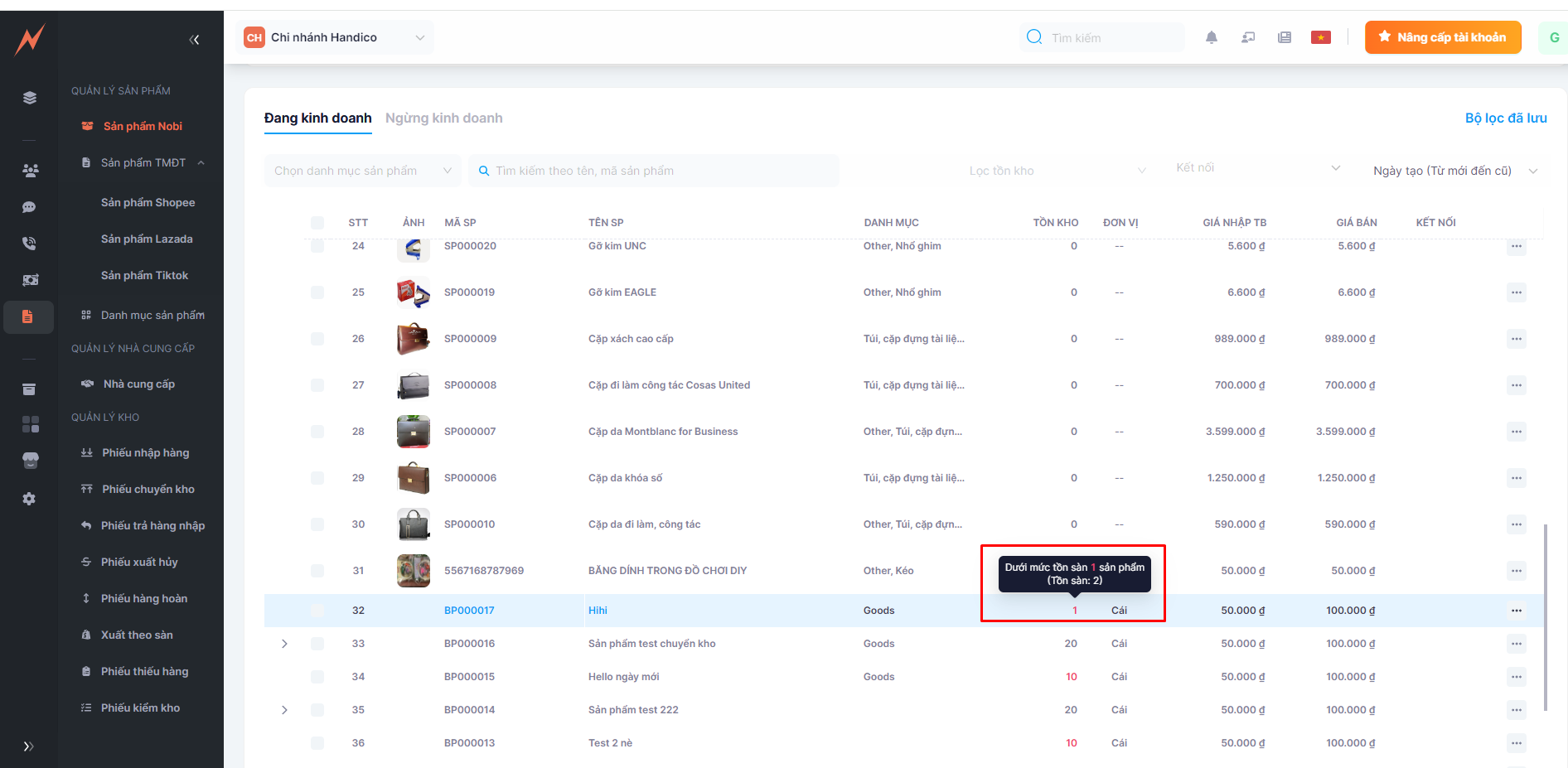Select all products with header checkbox

pyautogui.click(x=317, y=223)
